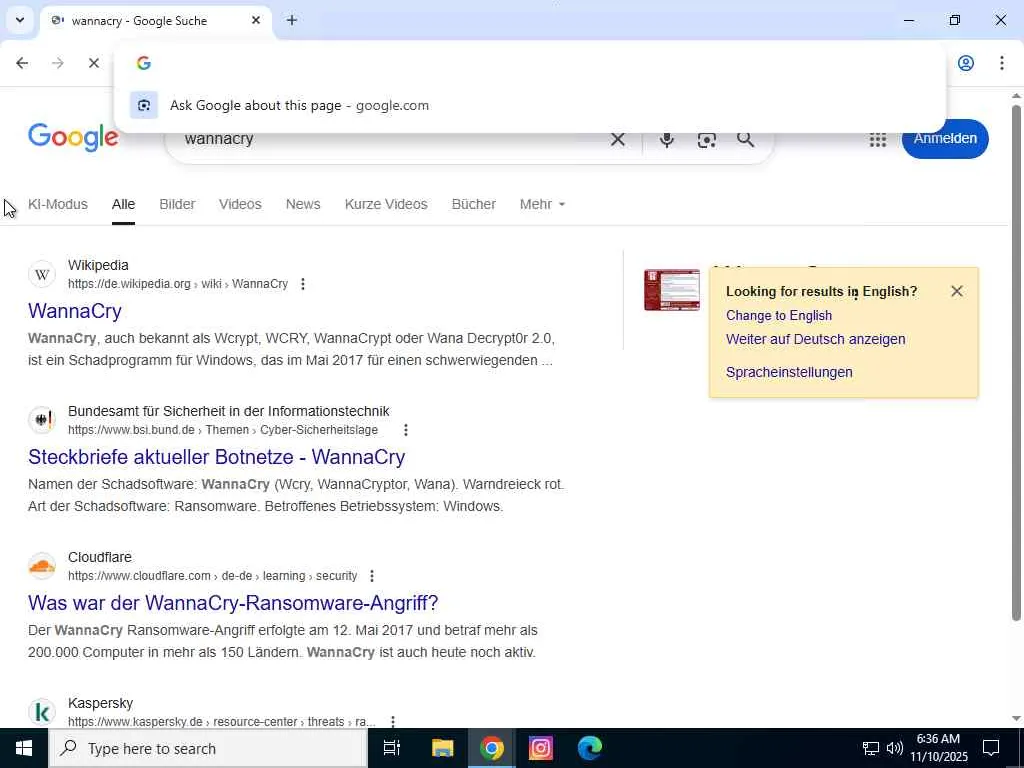Click the taskbar clock showing 6:36 AM

coord(938,748)
